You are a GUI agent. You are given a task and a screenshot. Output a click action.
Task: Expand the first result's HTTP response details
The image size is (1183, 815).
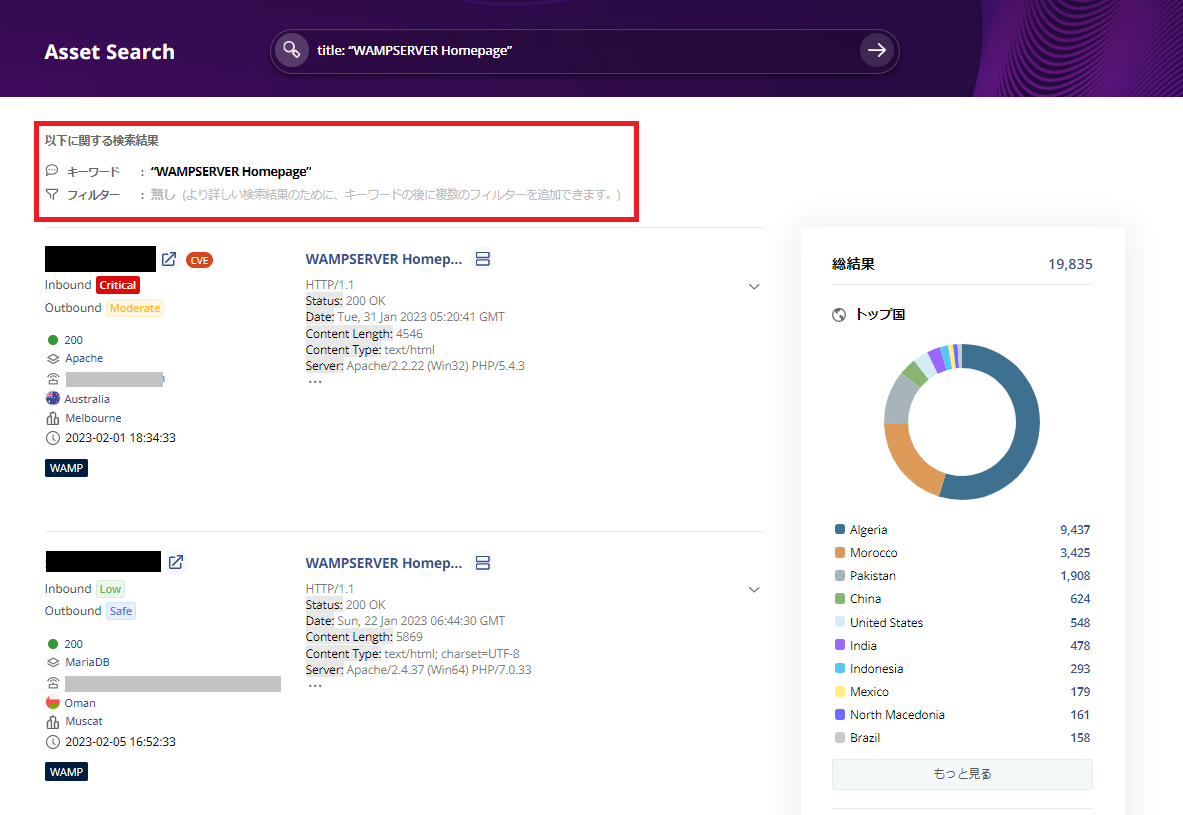(754, 287)
